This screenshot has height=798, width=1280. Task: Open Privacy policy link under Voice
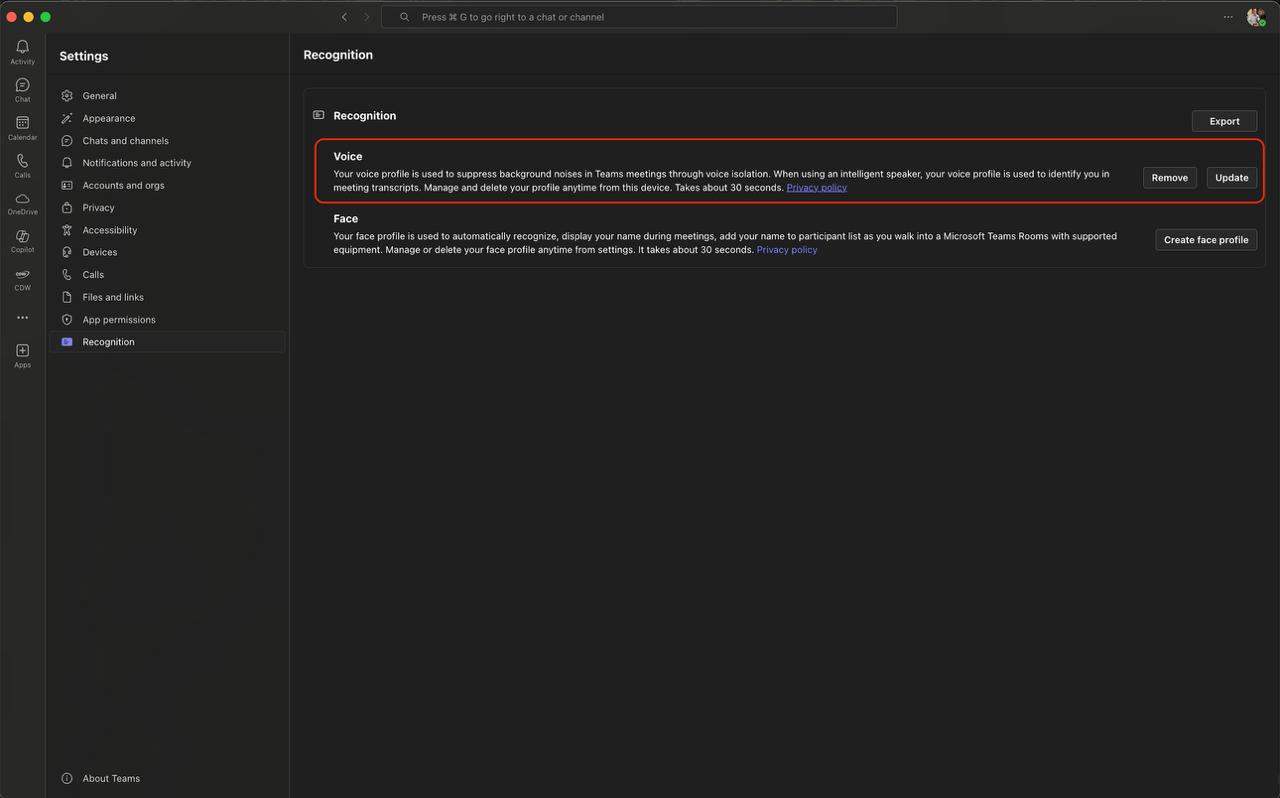pos(816,188)
